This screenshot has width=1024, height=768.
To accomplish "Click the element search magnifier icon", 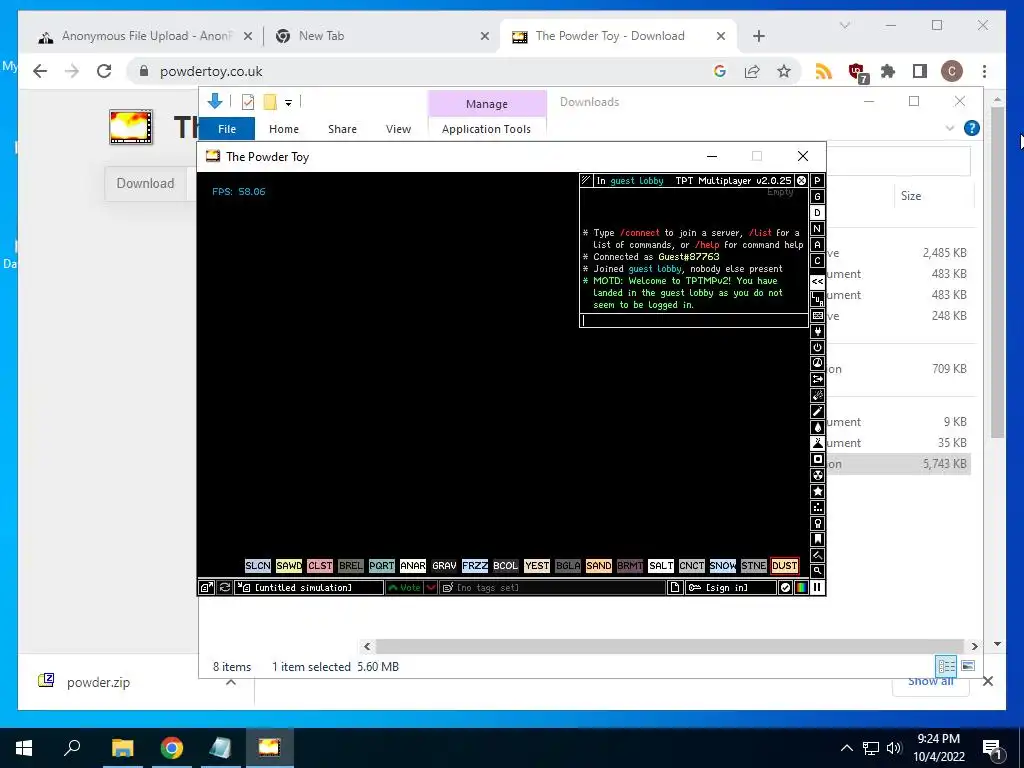I will (817, 571).
